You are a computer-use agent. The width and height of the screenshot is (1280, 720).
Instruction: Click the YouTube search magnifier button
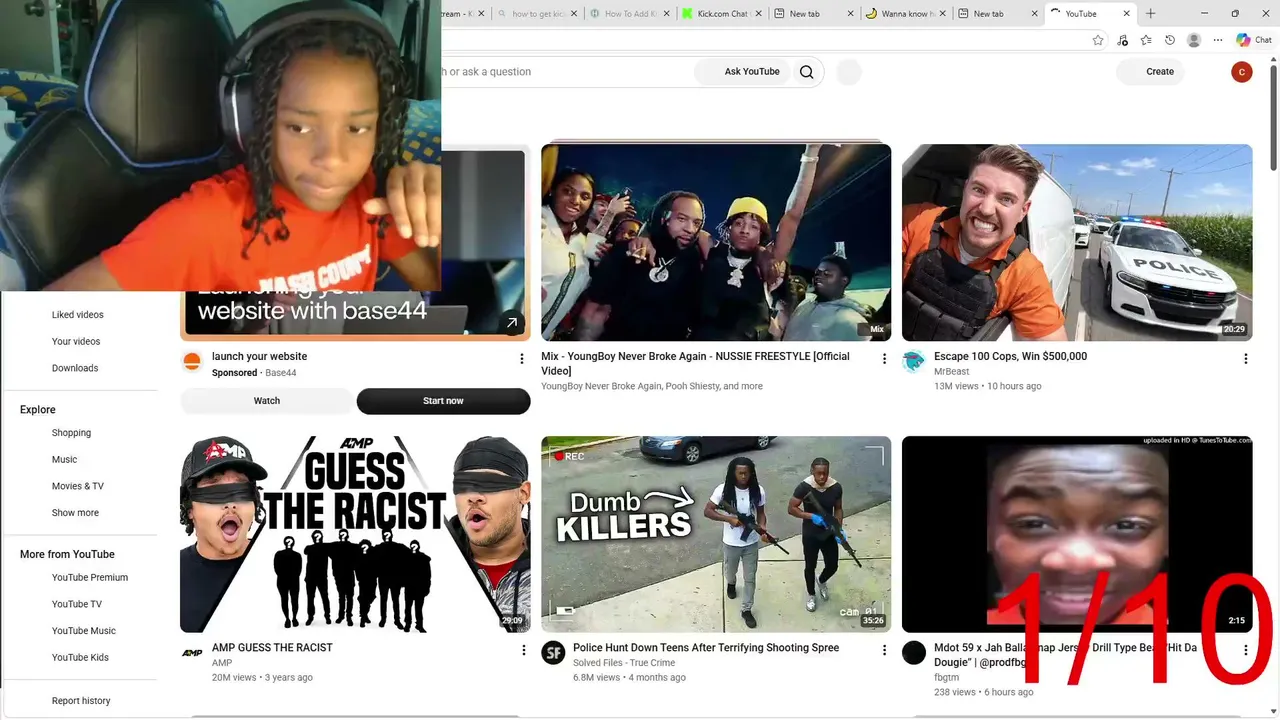tap(807, 72)
